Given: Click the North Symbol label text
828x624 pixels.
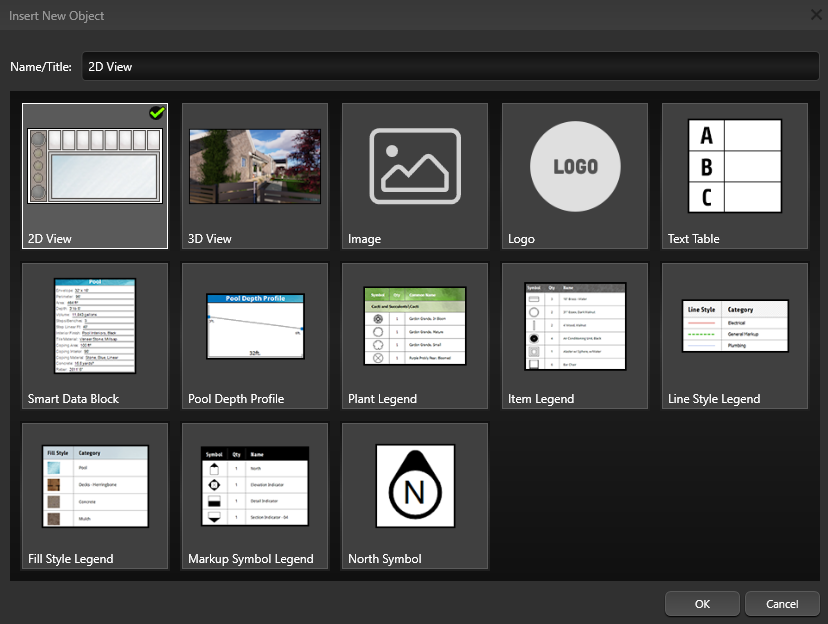Looking at the screenshot, I should pyautogui.click(x=385, y=559).
